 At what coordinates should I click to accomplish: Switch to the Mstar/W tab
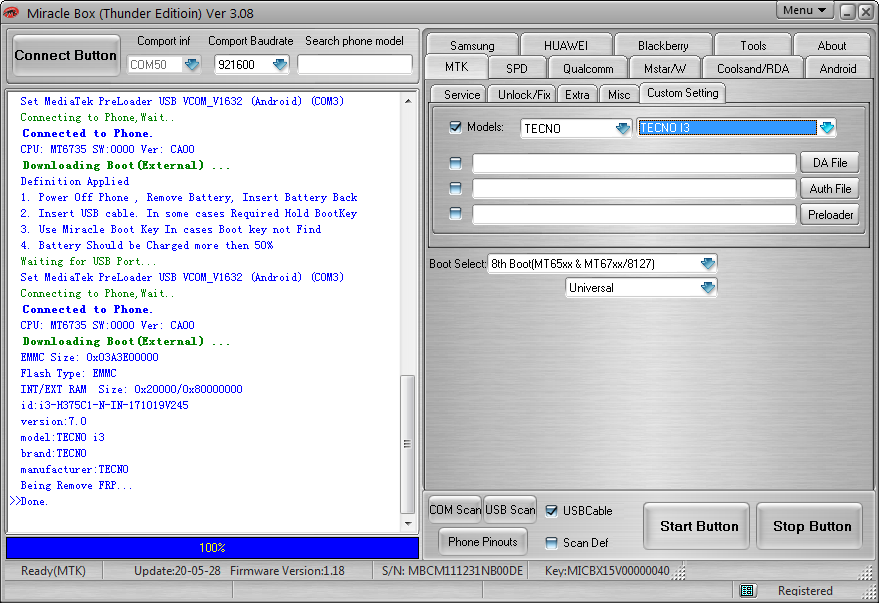click(x=665, y=68)
